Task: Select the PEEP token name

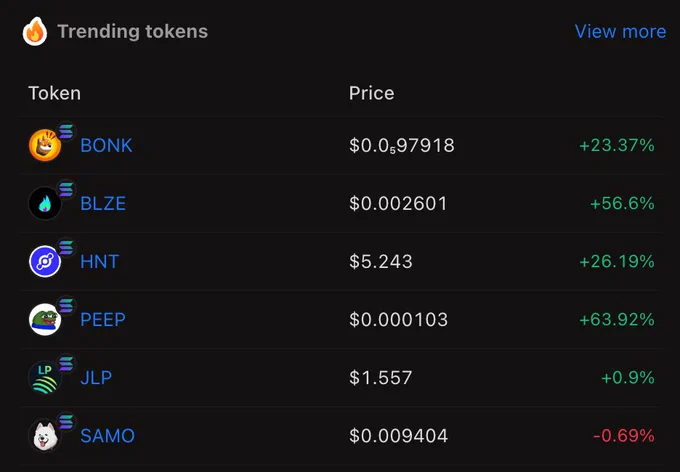Action: [x=103, y=320]
